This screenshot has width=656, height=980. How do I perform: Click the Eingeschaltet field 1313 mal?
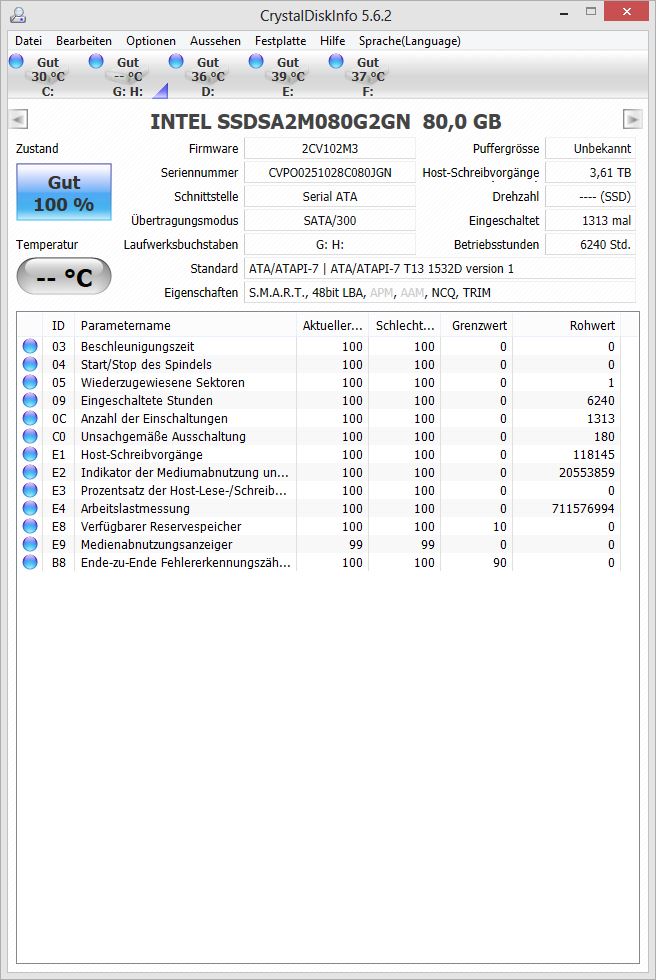pos(590,221)
